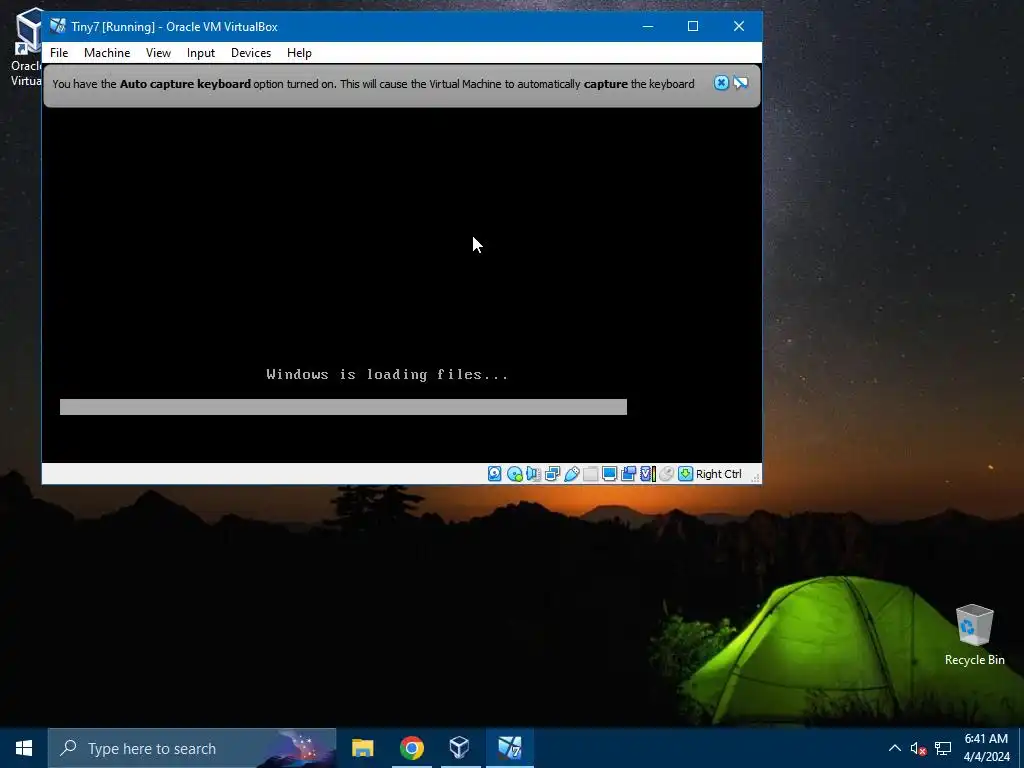This screenshot has width=1024, height=768.
Task: Close the Tiny7 VirtualBox window
Action: (739, 26)
